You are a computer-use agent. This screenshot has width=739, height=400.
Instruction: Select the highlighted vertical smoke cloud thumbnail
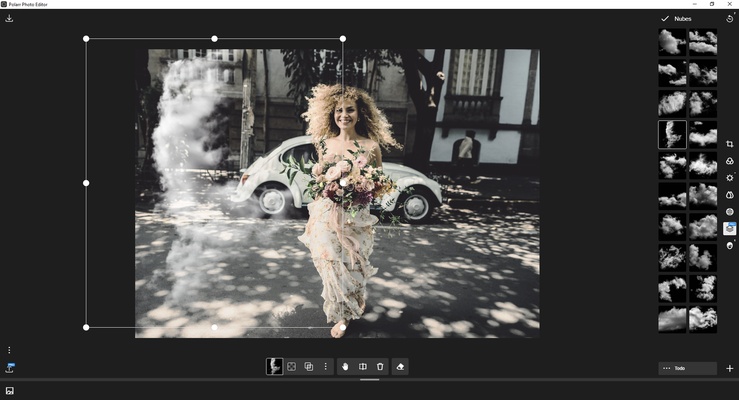[x=672, y=134]
